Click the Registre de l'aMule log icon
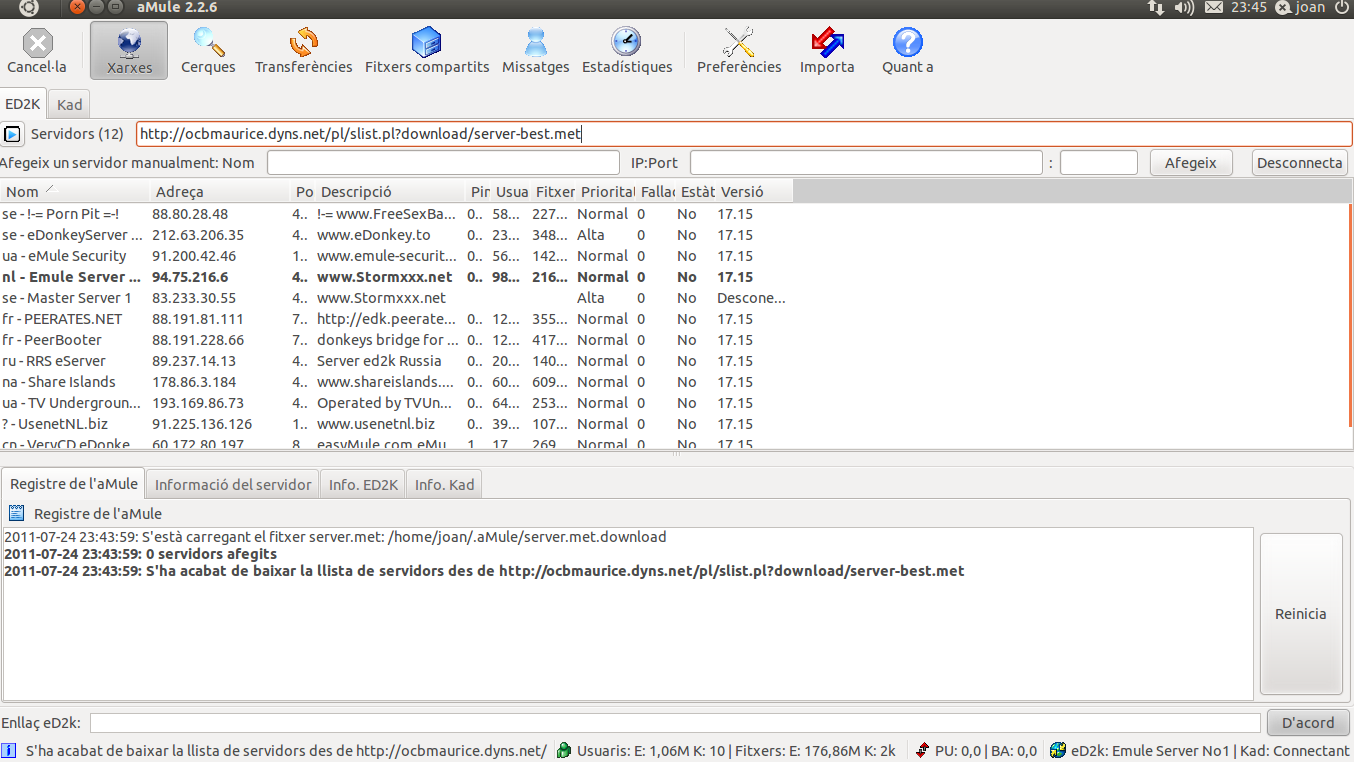Screen dimensions: 1354x762 [16, 514]
